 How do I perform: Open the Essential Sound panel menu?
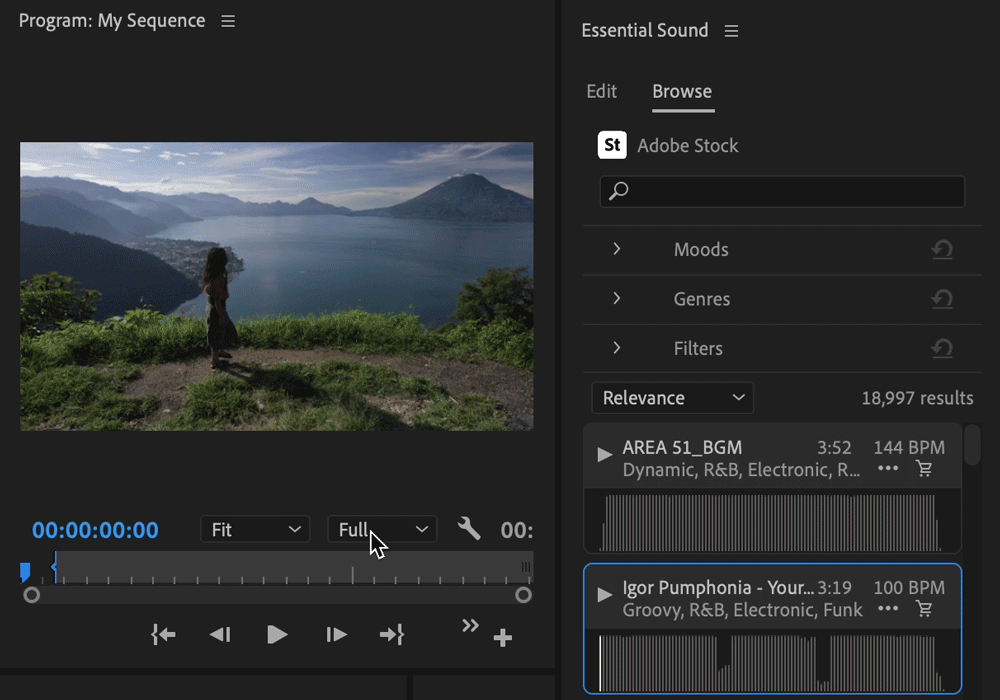coord(731,31)
